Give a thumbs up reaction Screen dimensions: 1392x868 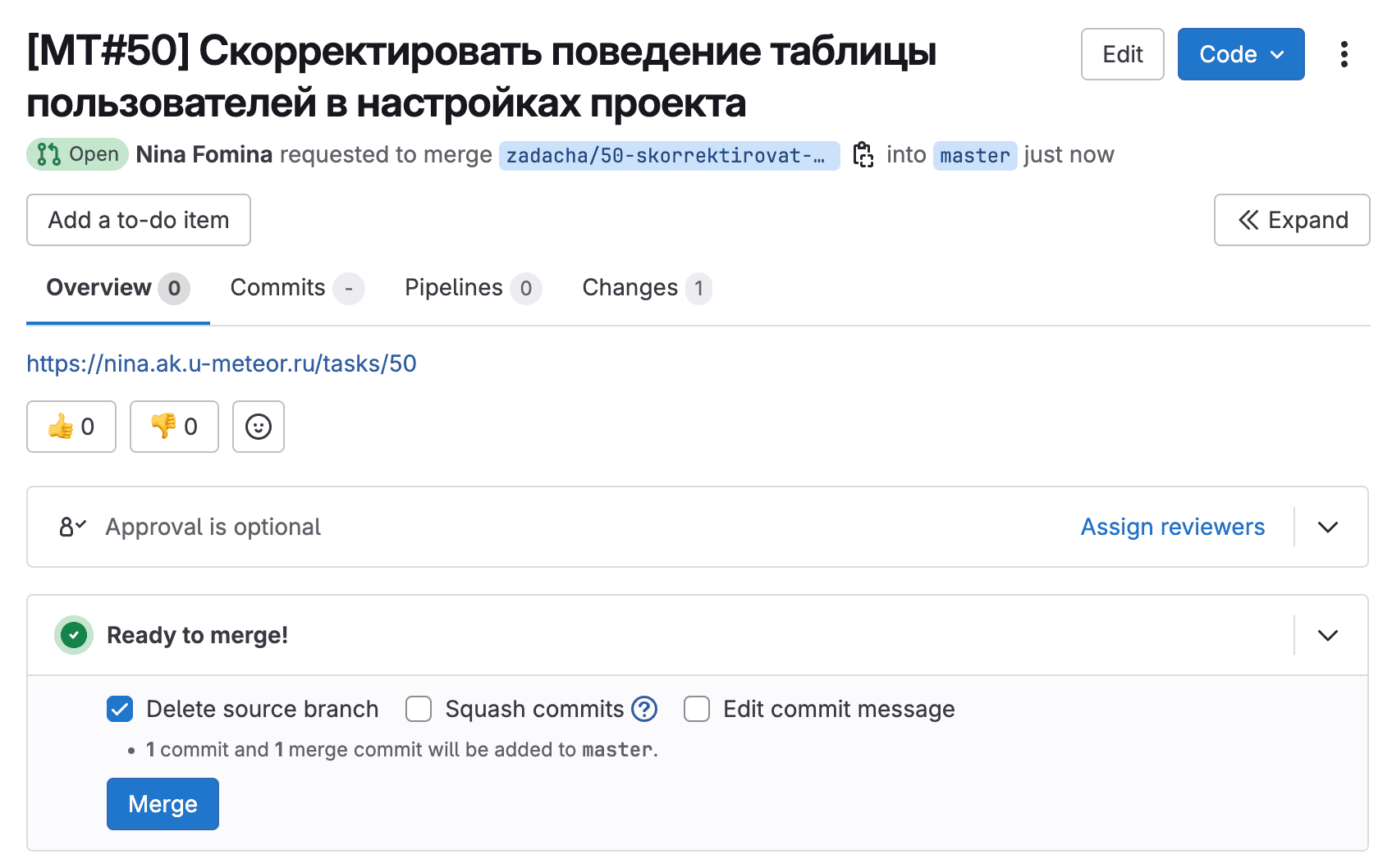[x=71, y=427]
